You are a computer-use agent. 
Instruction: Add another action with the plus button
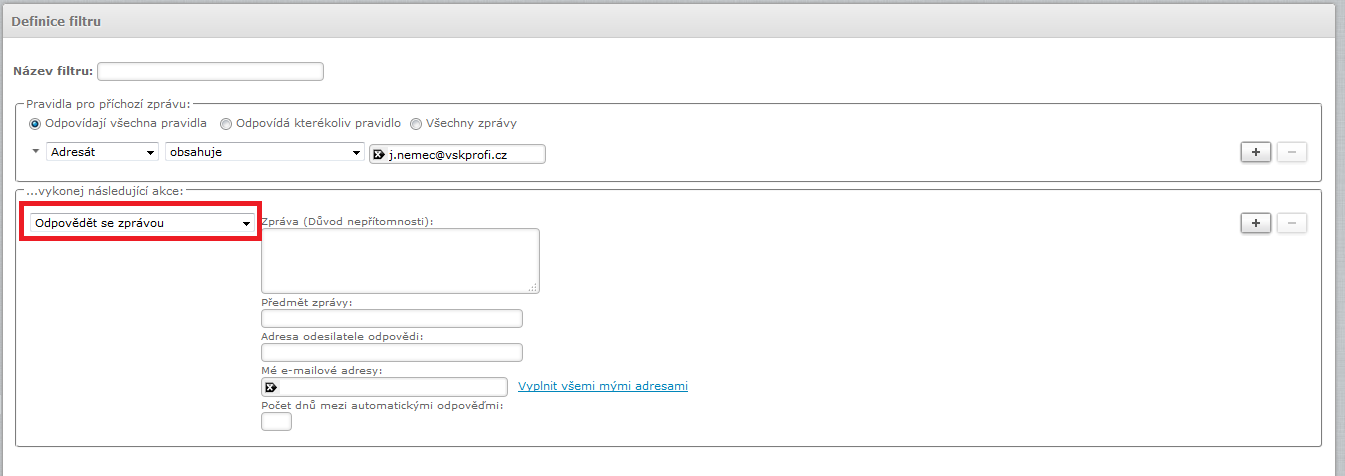point(1255,223)
